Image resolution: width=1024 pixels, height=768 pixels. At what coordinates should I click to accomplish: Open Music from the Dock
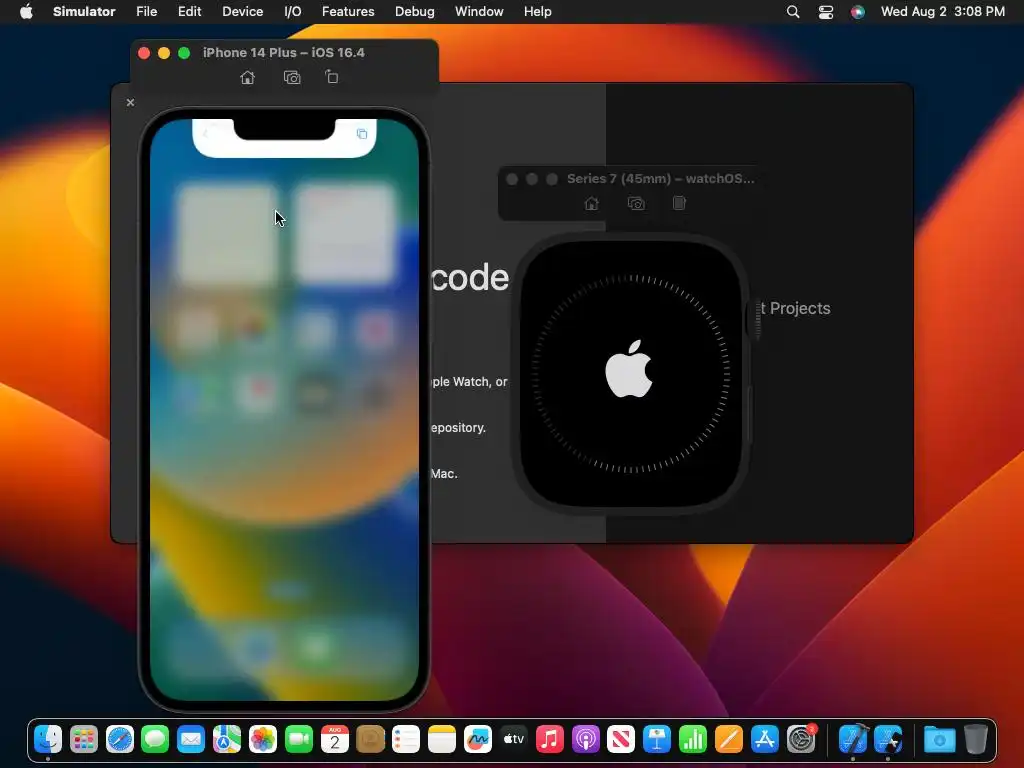click(x=550, y=739)
